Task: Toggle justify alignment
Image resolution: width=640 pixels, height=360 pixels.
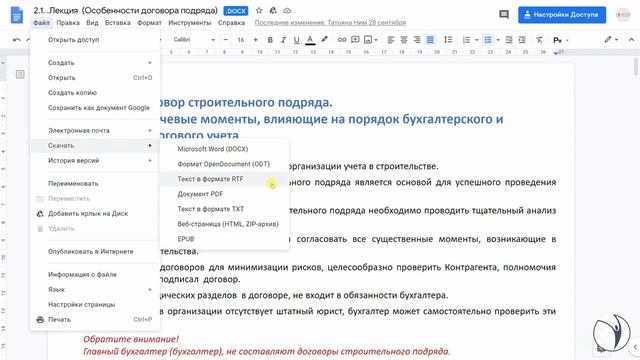Action: [x=430, y=40]
